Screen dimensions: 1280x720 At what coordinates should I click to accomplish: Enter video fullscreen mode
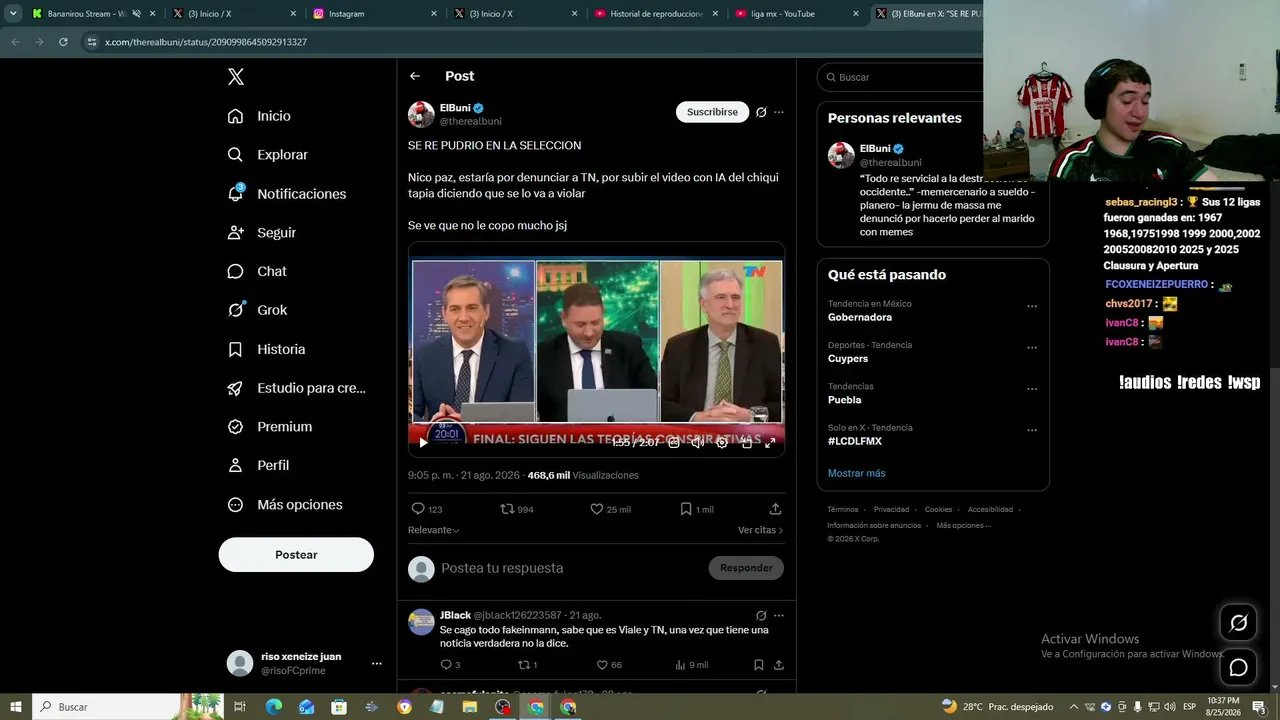tap(770, 442)
